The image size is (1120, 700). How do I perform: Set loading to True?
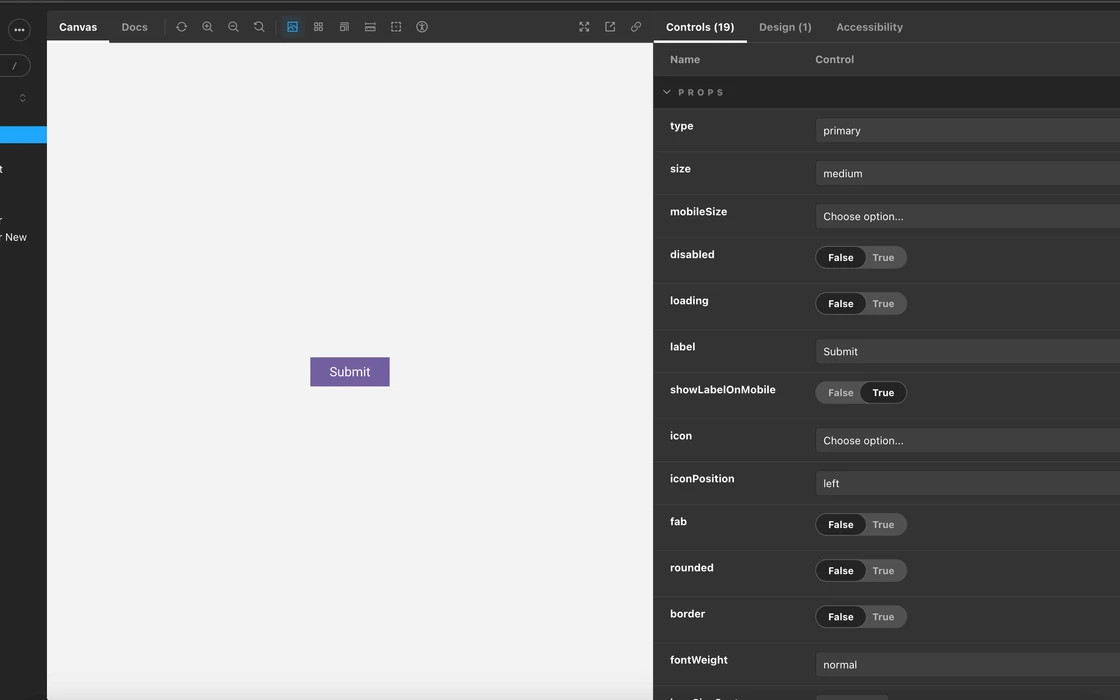pos(884,304)
